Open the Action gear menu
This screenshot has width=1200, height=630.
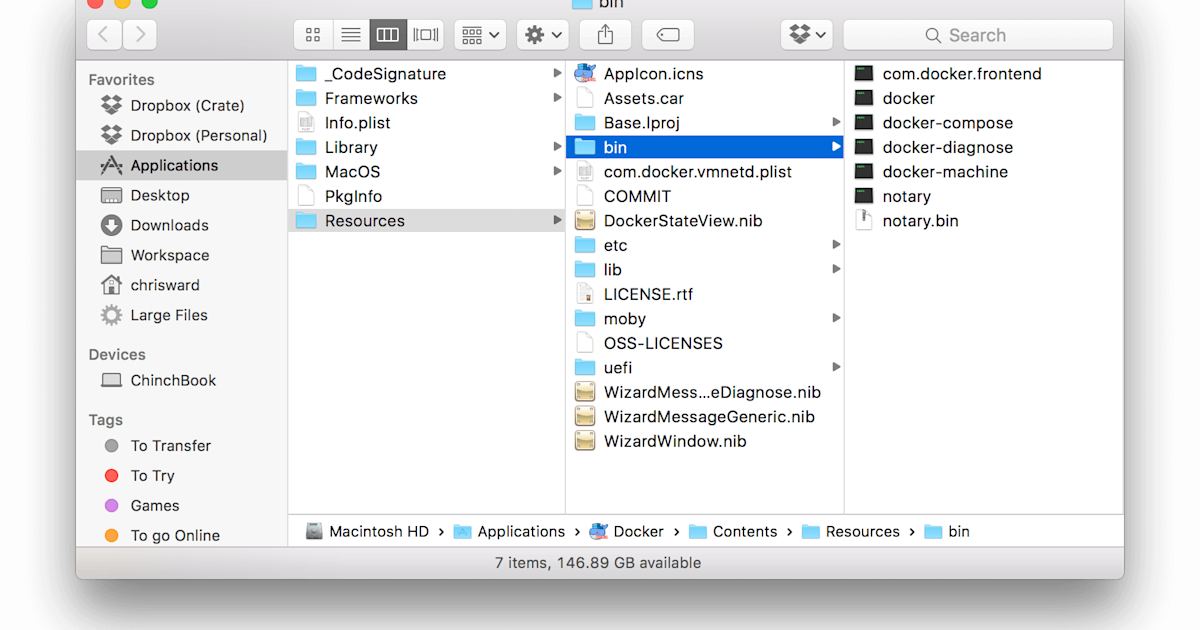[x=543, y=35]
